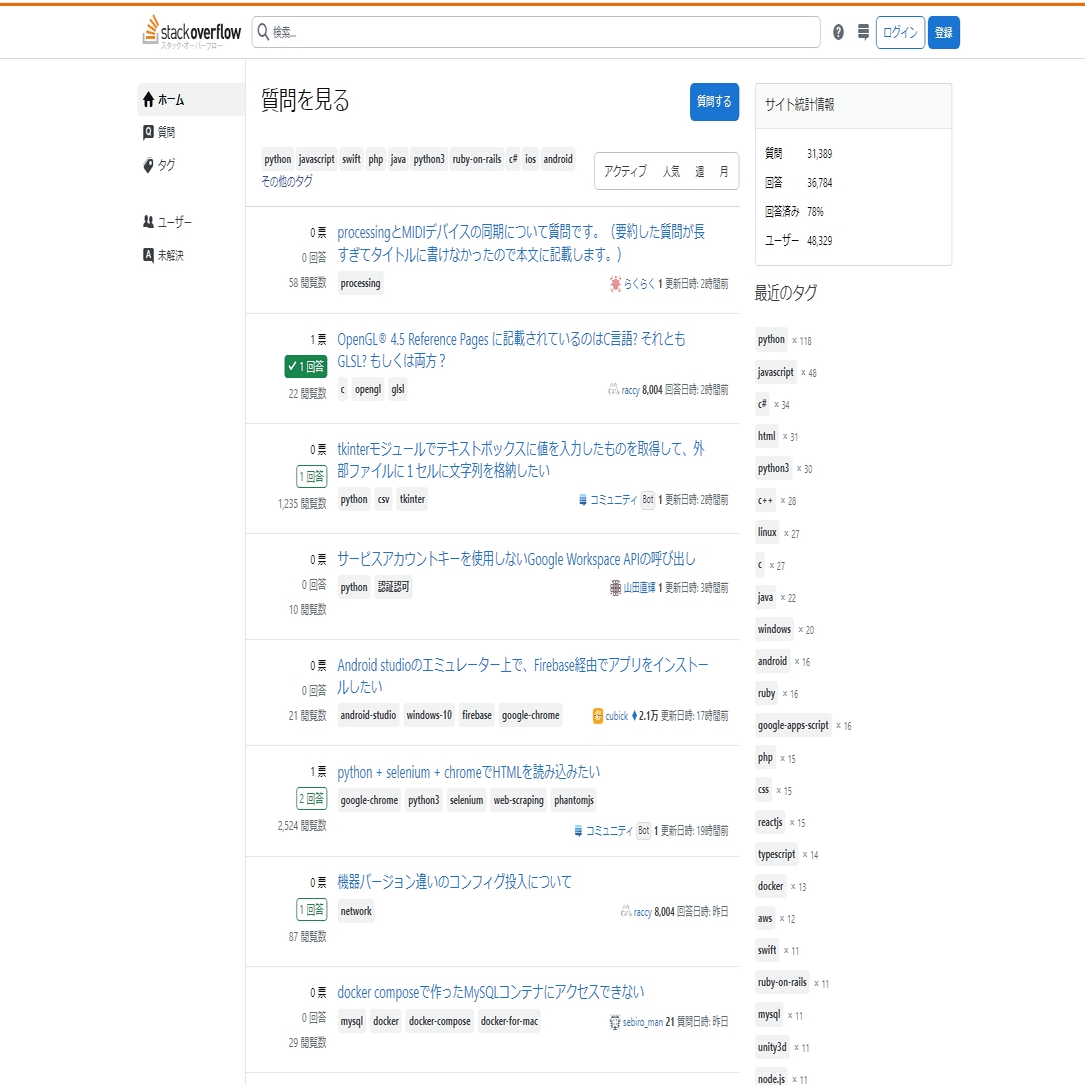Switch to the 人気 sort tab
Image resolution: width=1085 pixels, height=1085 pixels.
coord(671,171)
